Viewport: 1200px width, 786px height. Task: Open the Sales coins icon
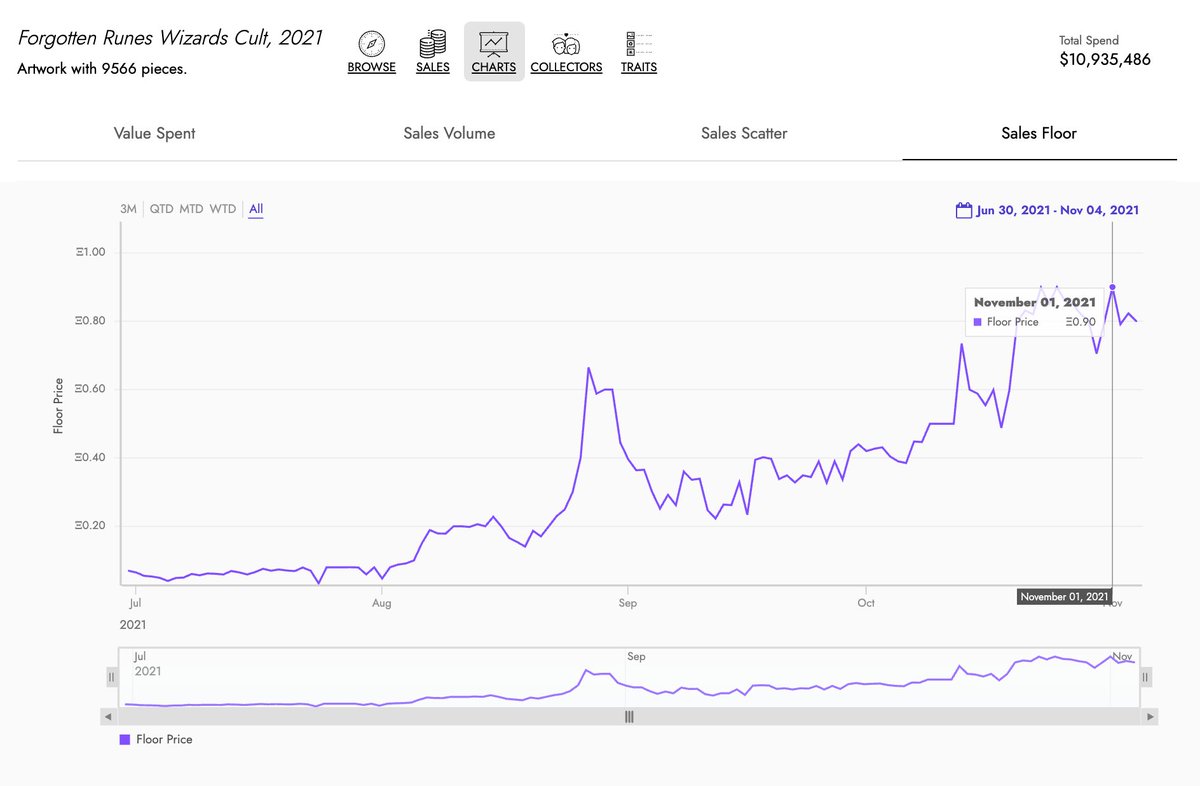click(433, 44)
